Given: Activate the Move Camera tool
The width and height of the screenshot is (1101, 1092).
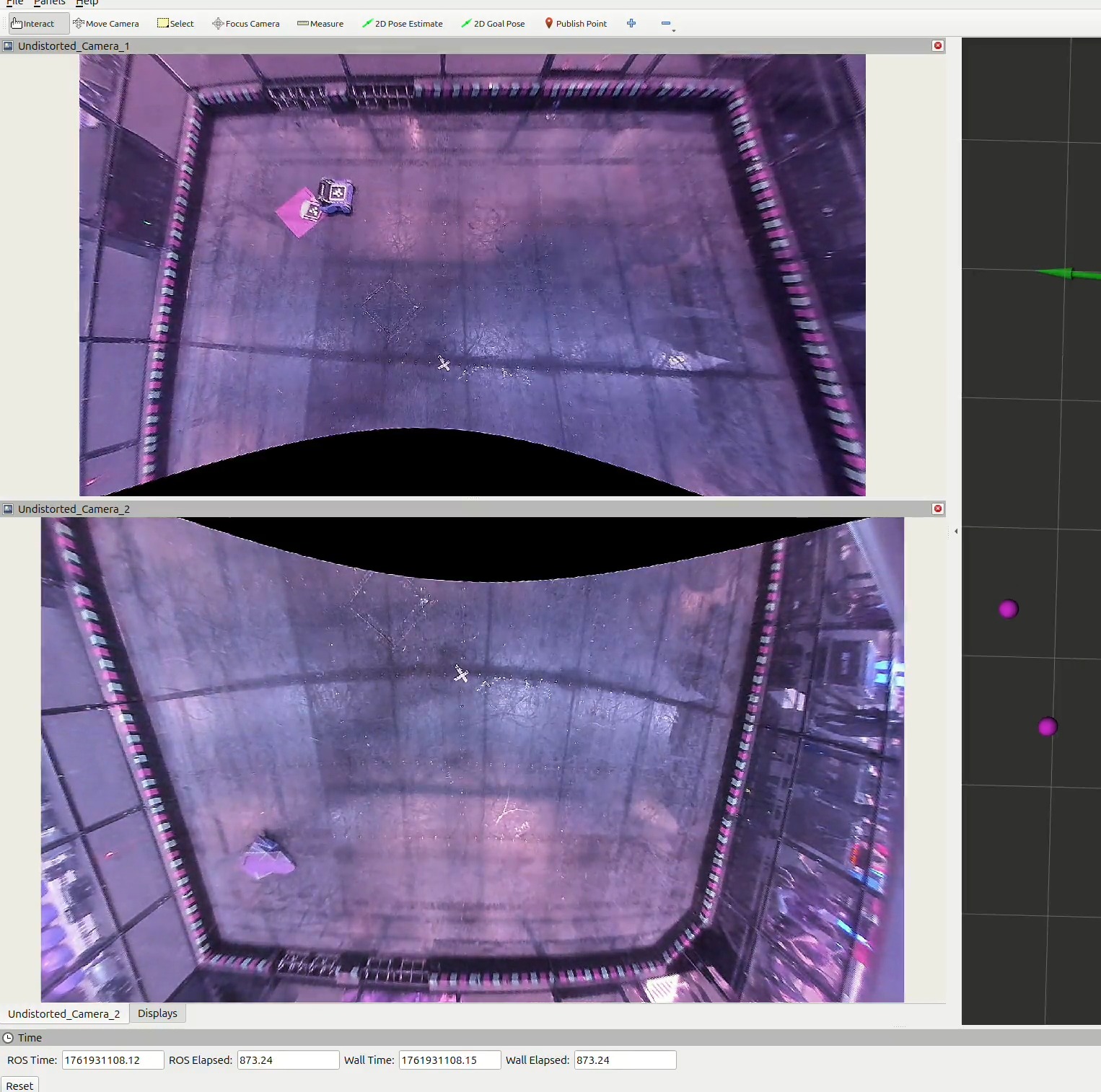Looking at the screenshot, I should (106, 24).
